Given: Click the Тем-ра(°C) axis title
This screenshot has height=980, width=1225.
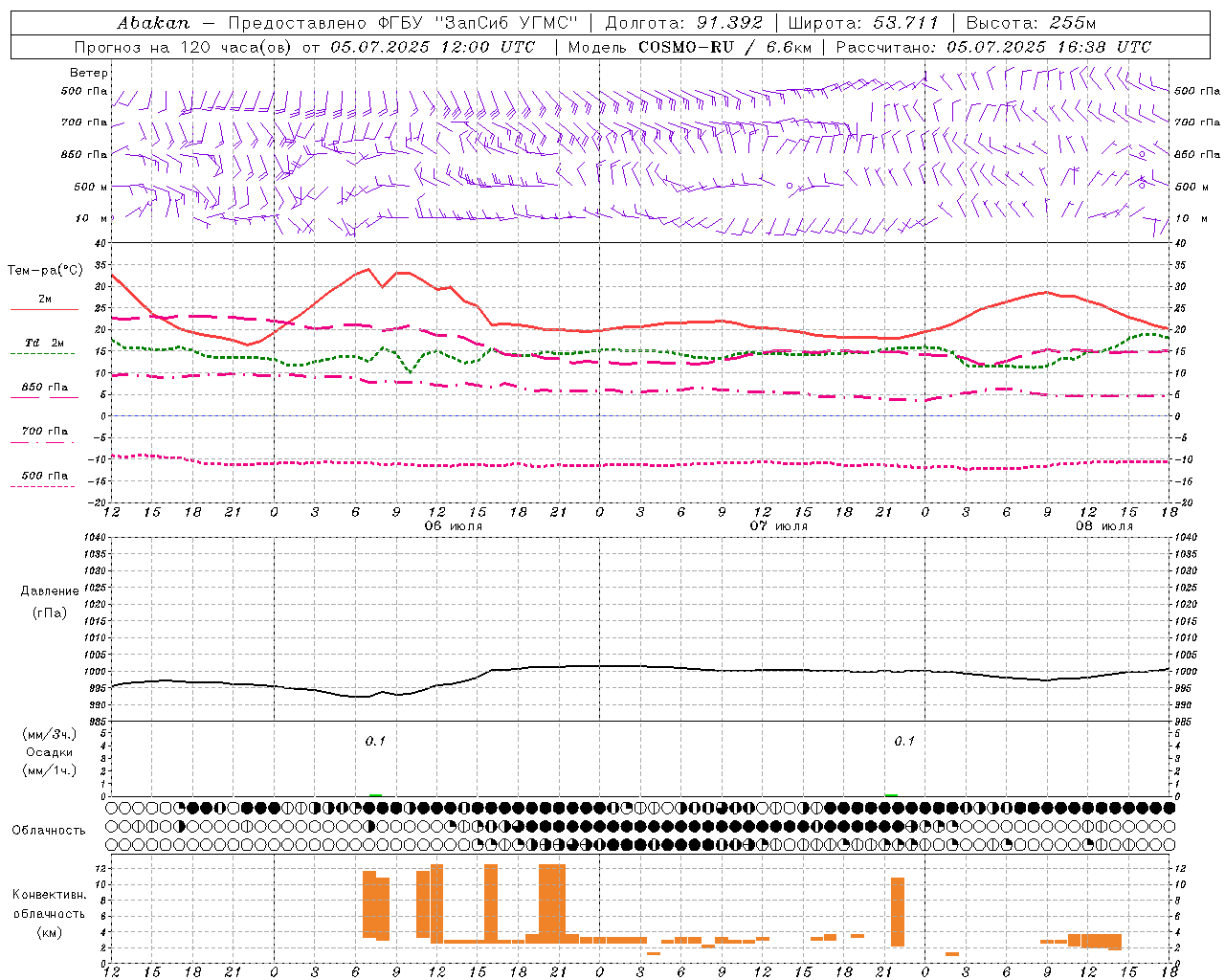Looking at the screenshot, I should (45, 271).
